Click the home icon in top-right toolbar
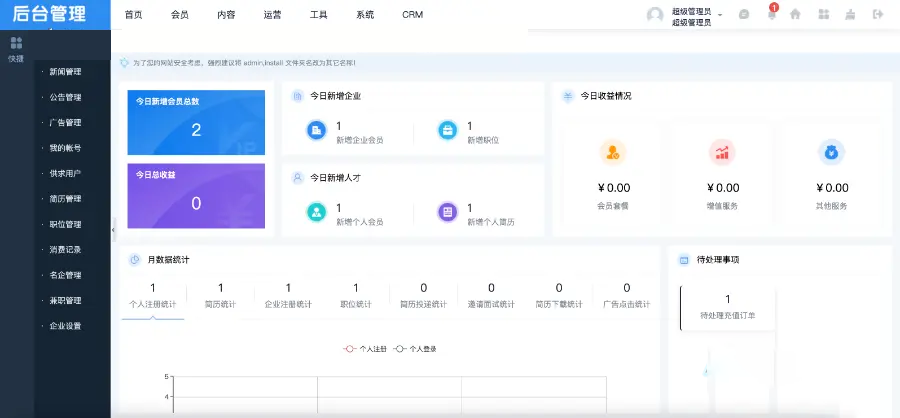This screenshot has height=418, width=900. point(796,15)
